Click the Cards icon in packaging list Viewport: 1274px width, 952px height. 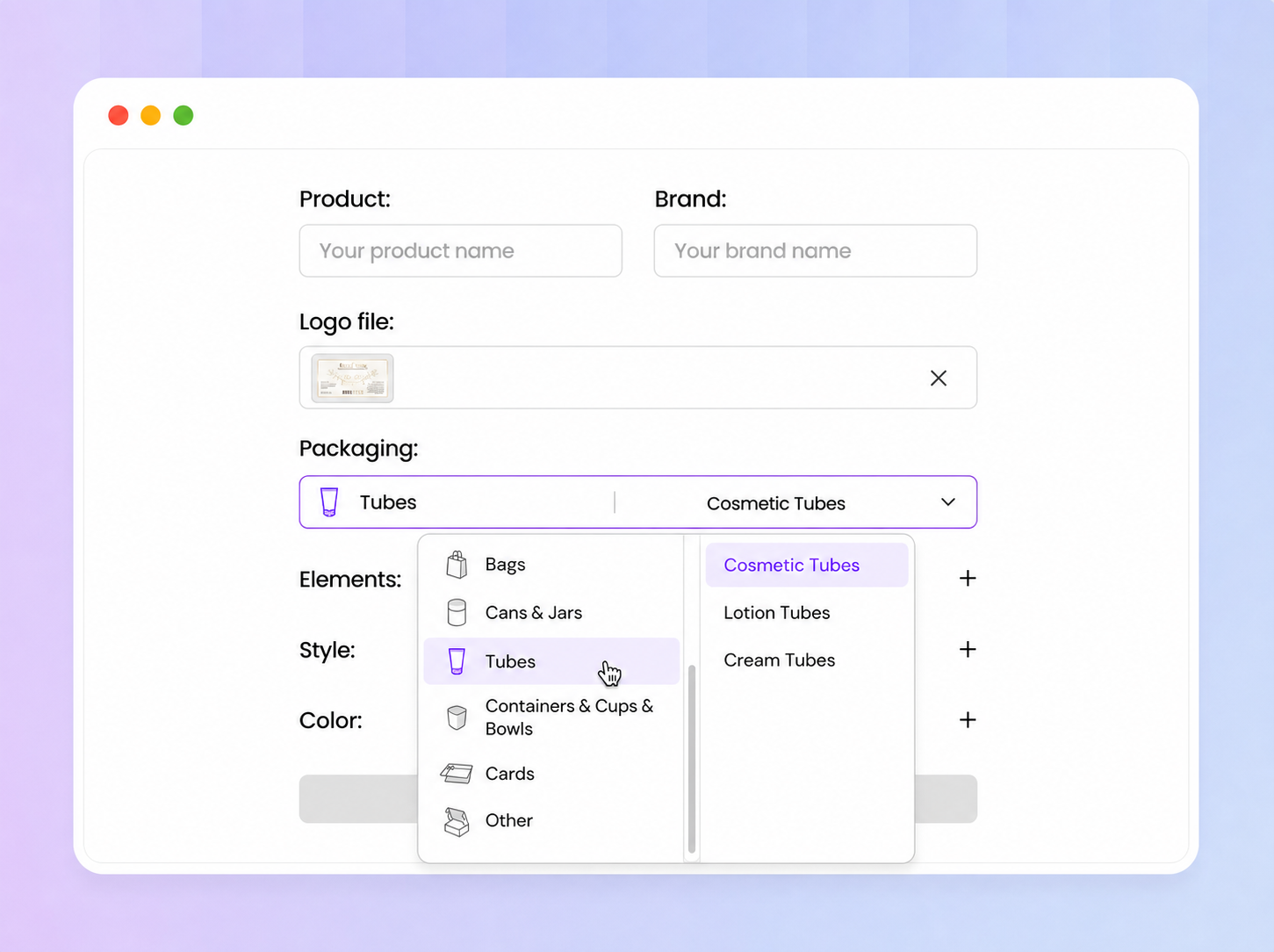coord(457,774)
